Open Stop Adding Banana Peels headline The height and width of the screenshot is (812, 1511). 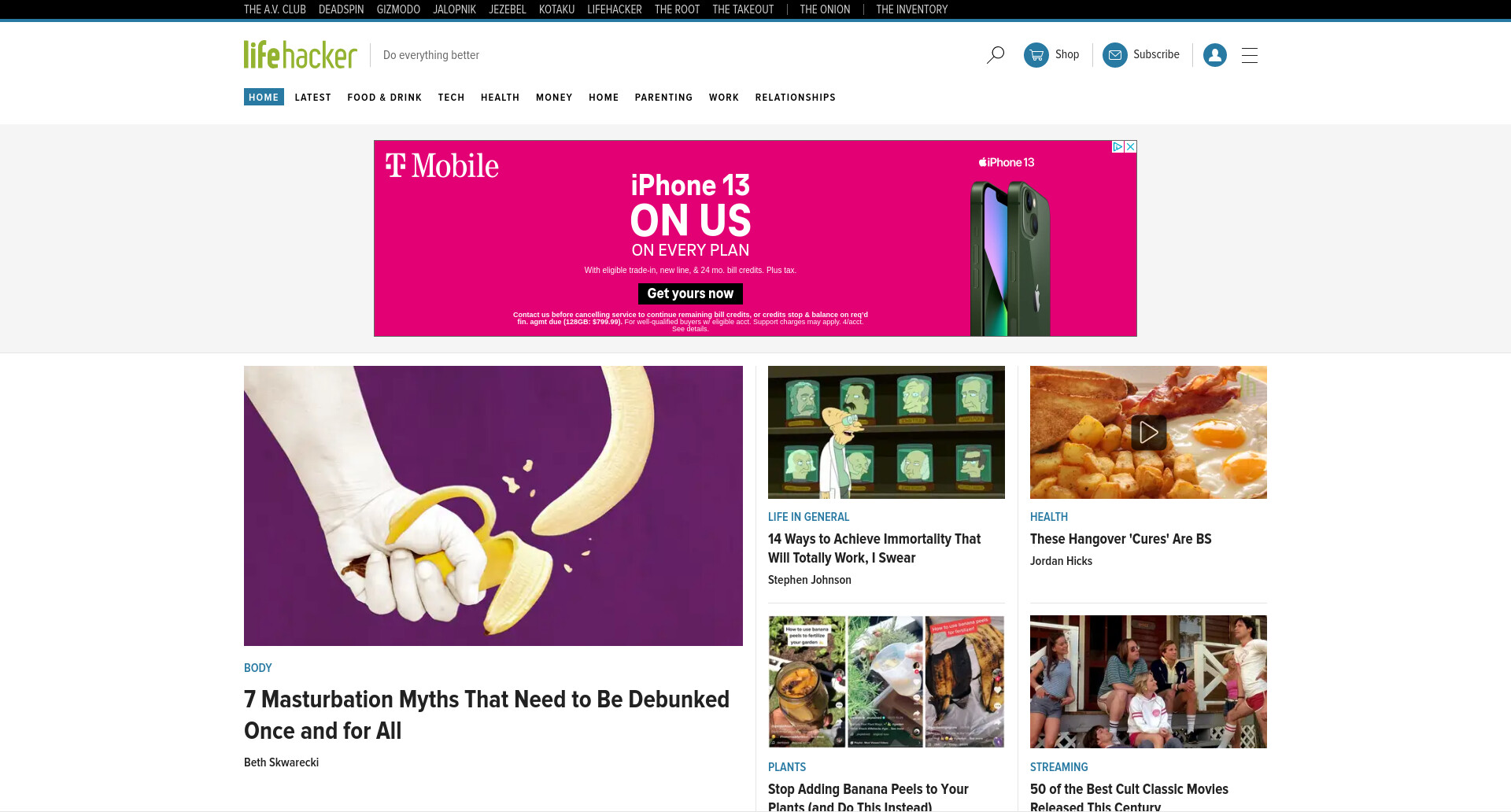(x=868, y=796)
